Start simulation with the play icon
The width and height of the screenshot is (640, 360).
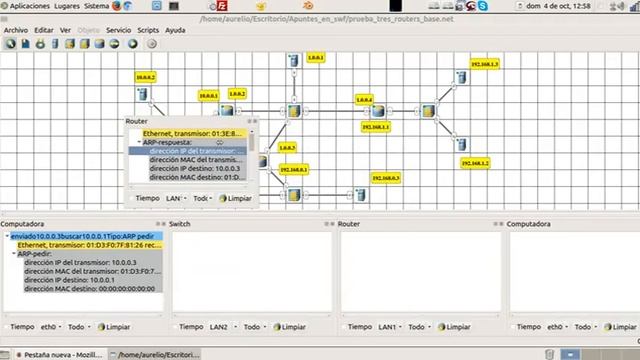[133, 44]
